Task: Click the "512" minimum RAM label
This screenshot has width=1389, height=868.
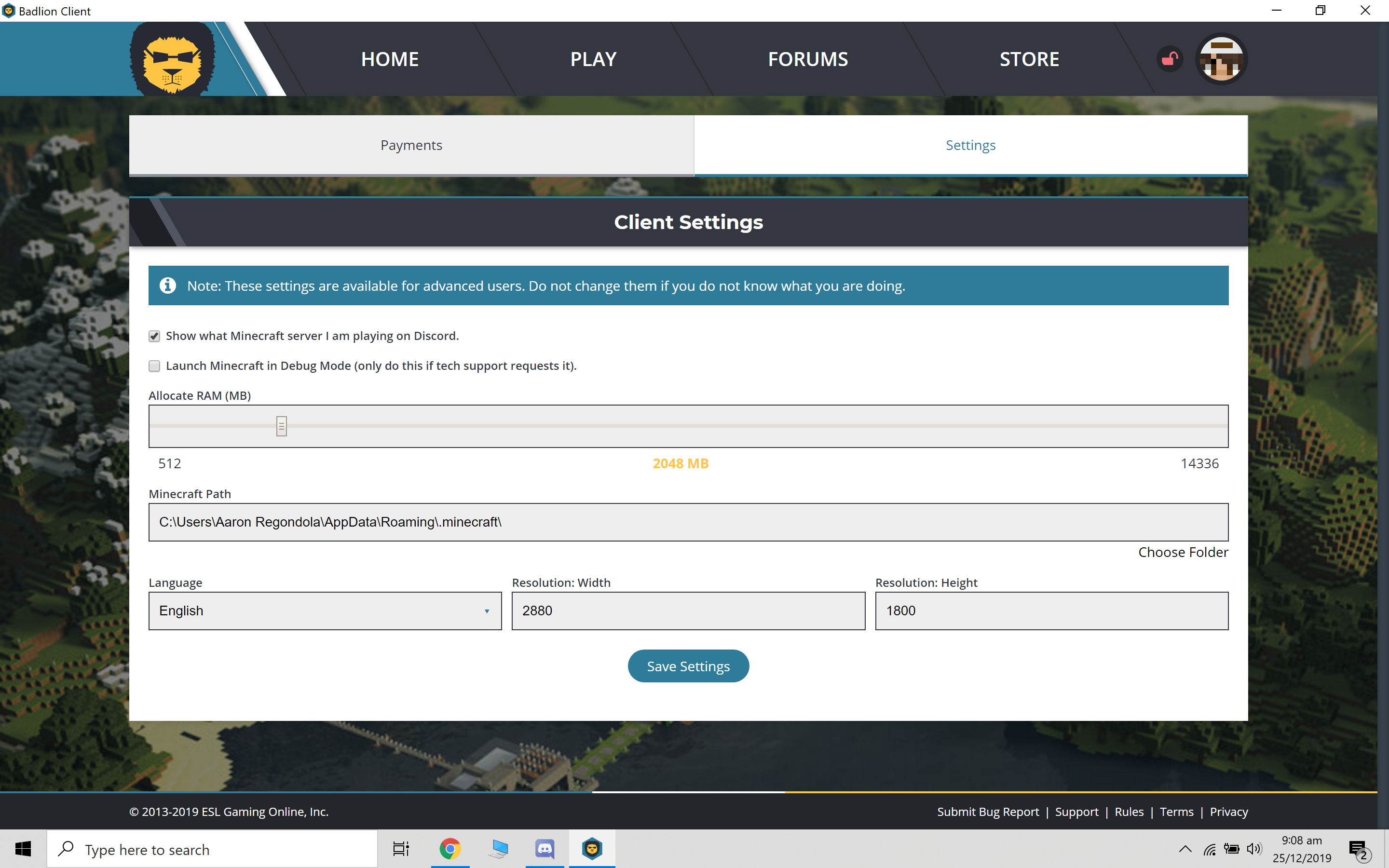Action: point(170,464)
